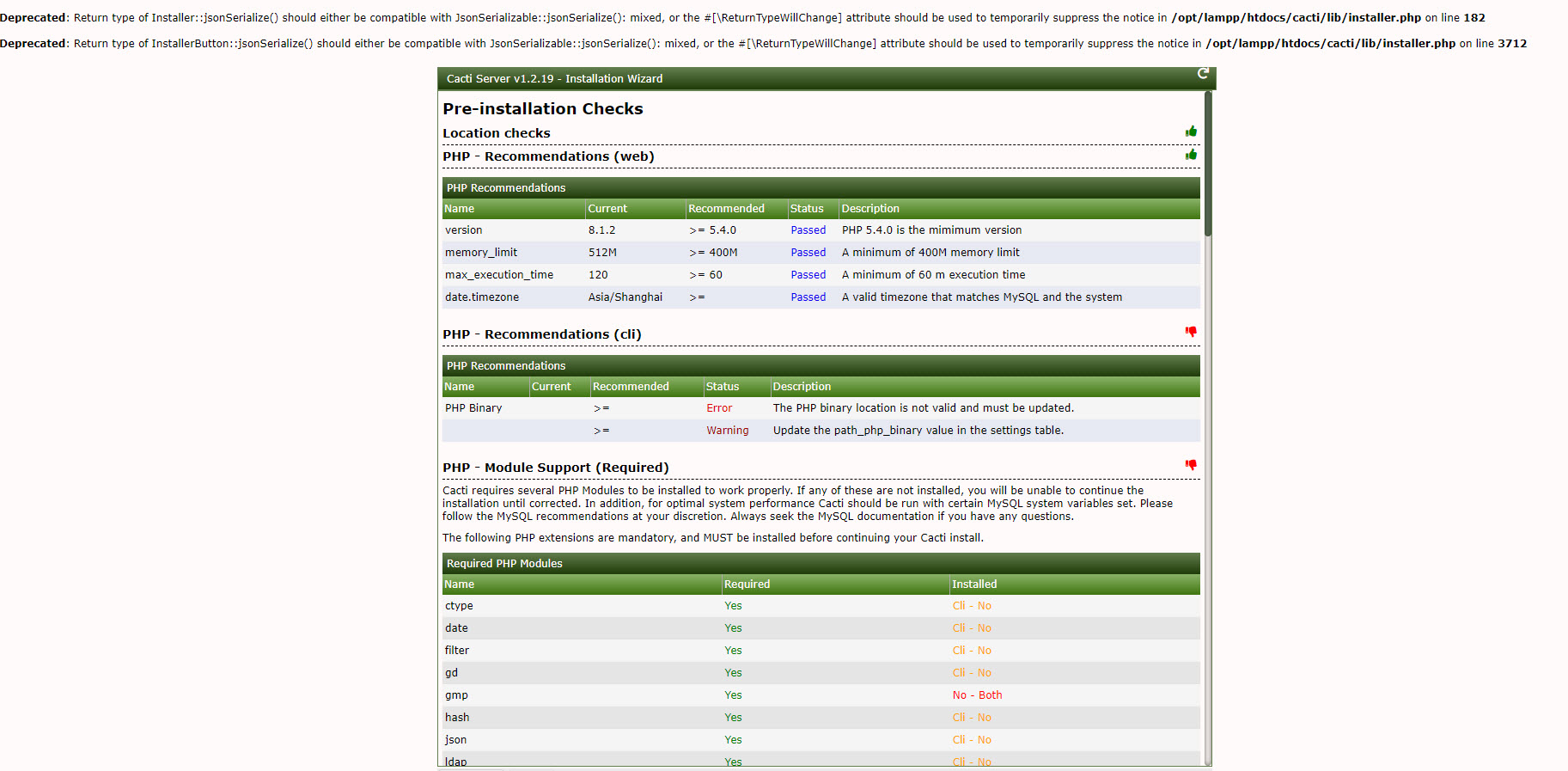
Task: Click 'Pre-installation Checks' page heading
Action: click(x=543, y=109)
